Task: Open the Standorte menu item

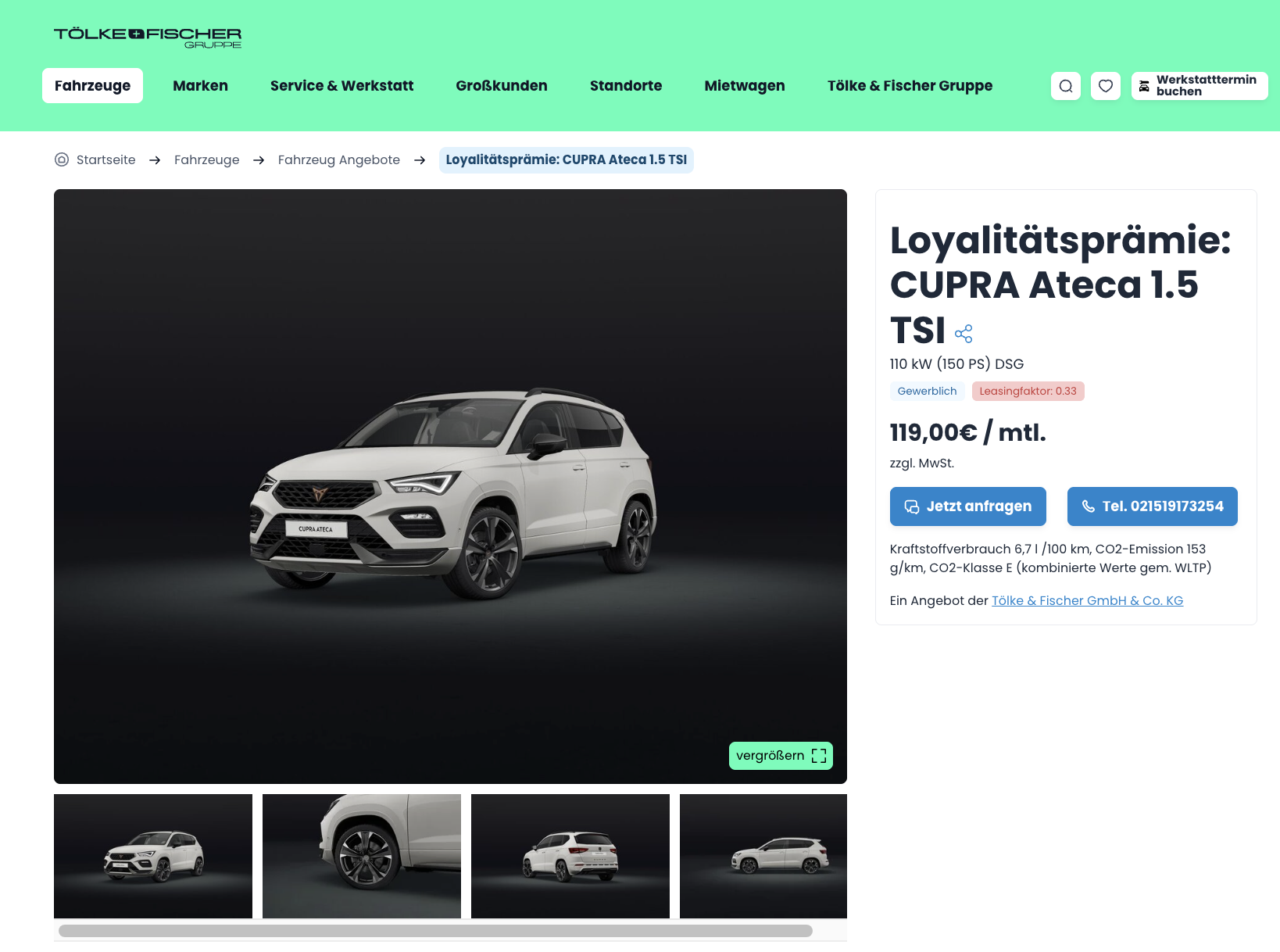Action: pyautogui.click(x=626, y=86)
